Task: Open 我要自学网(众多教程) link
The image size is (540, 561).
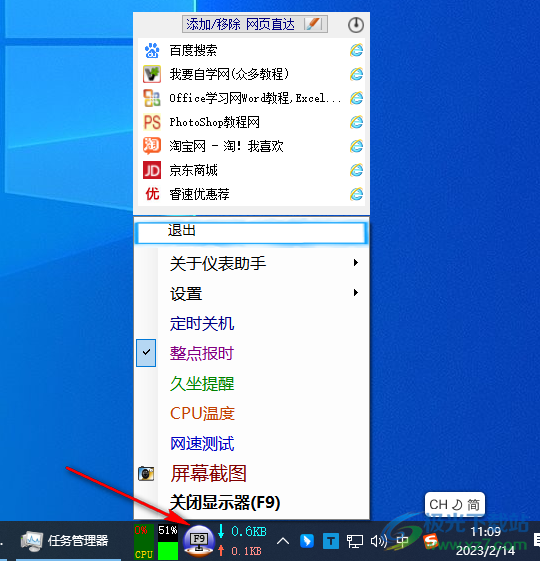Action: click(229, 74)
